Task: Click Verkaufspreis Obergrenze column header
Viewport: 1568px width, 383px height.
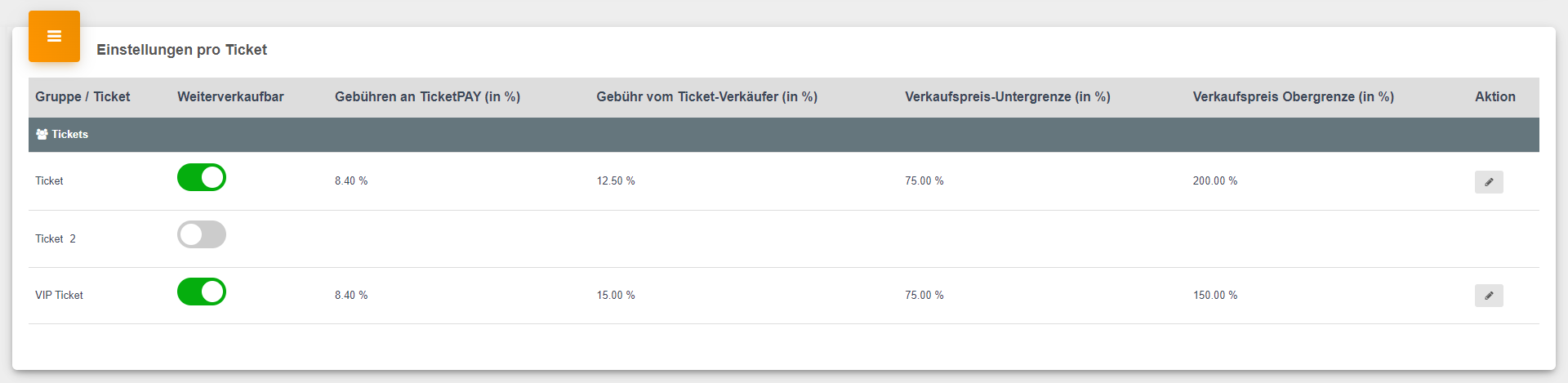Action: click(x=1294, y=96)
